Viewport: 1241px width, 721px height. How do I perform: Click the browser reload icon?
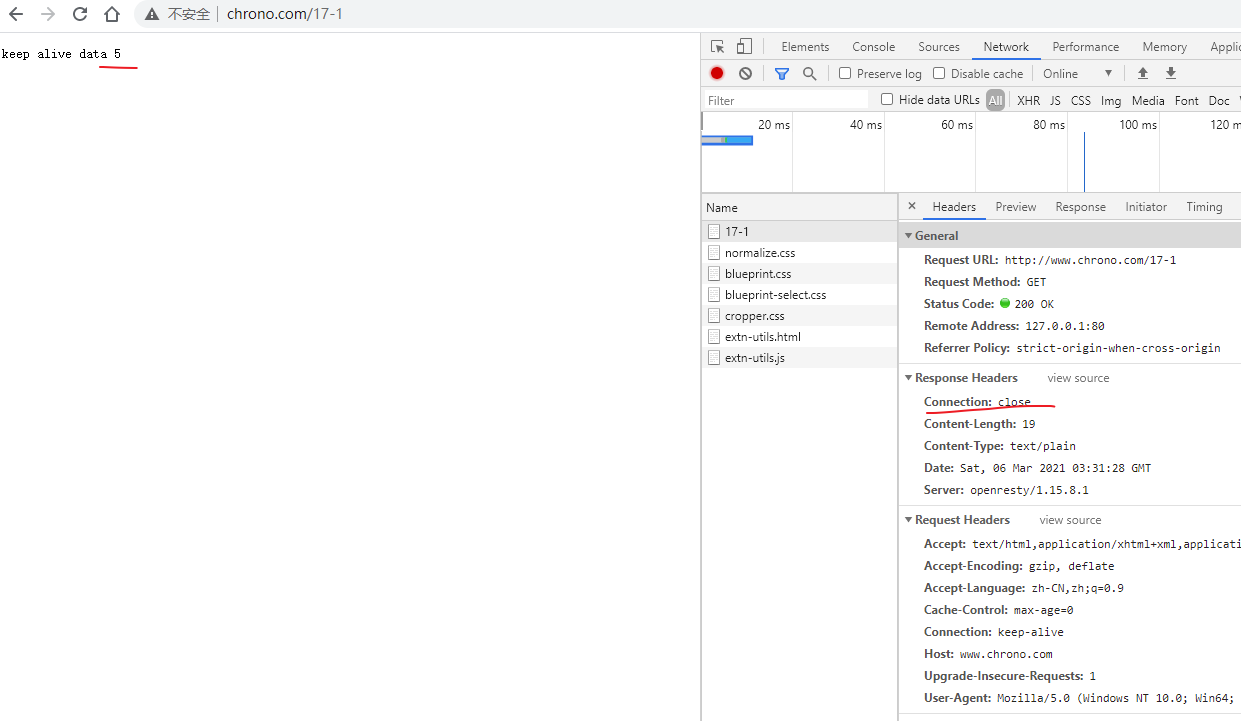point(80,14)
